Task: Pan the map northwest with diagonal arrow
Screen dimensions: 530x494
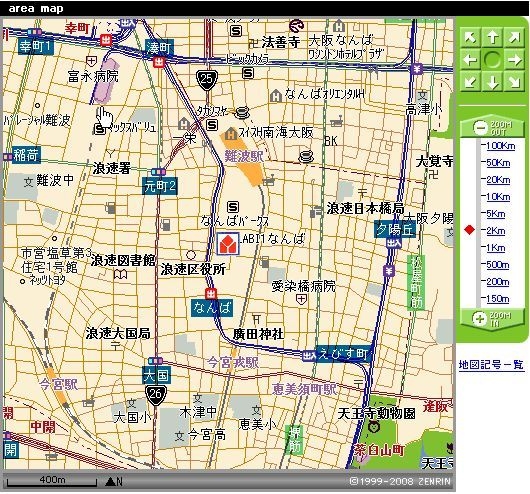Action: click(470, 37)
